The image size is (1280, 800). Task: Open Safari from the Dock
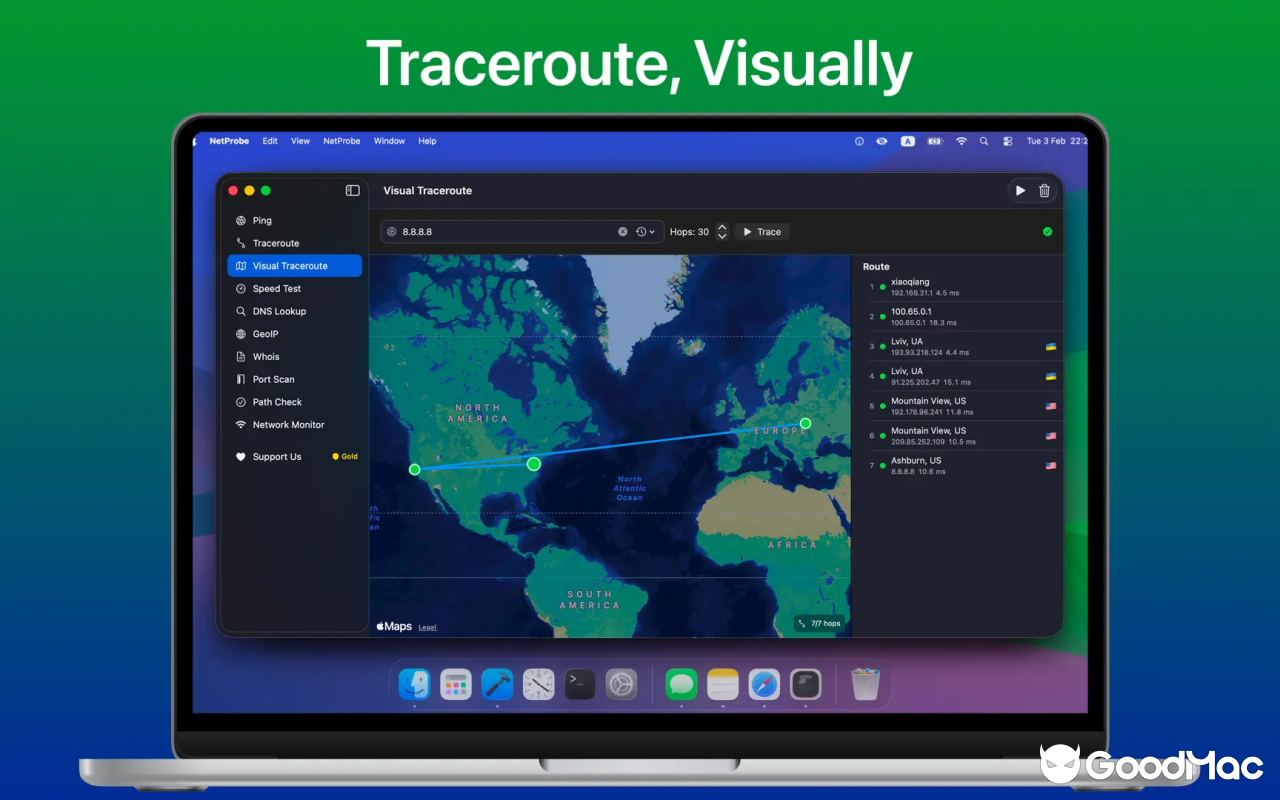[x=764, y=684]
